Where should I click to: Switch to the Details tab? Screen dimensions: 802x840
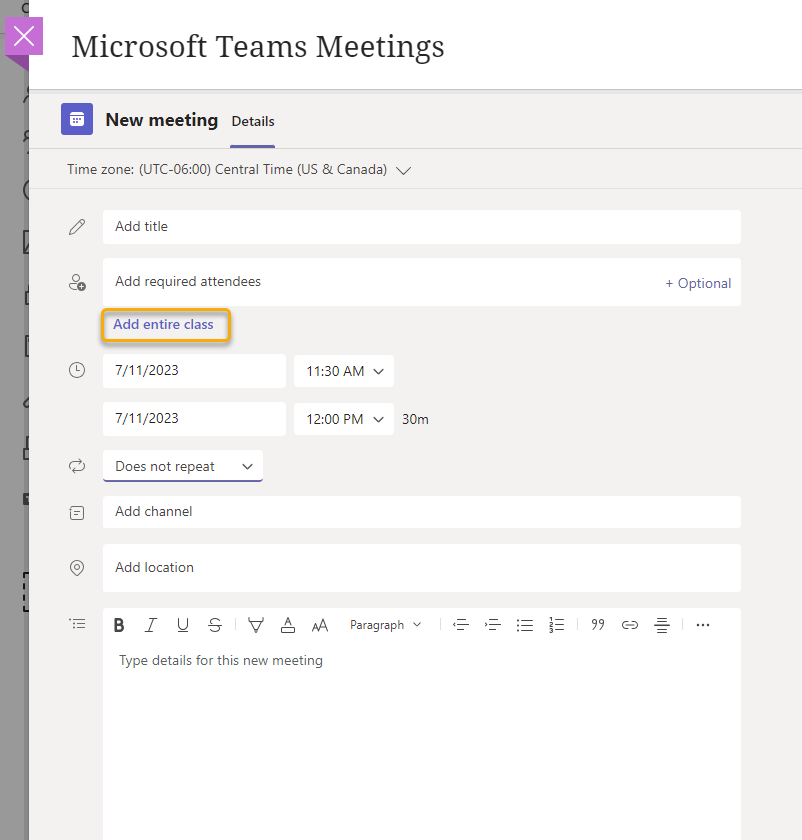tap(253, 122)
